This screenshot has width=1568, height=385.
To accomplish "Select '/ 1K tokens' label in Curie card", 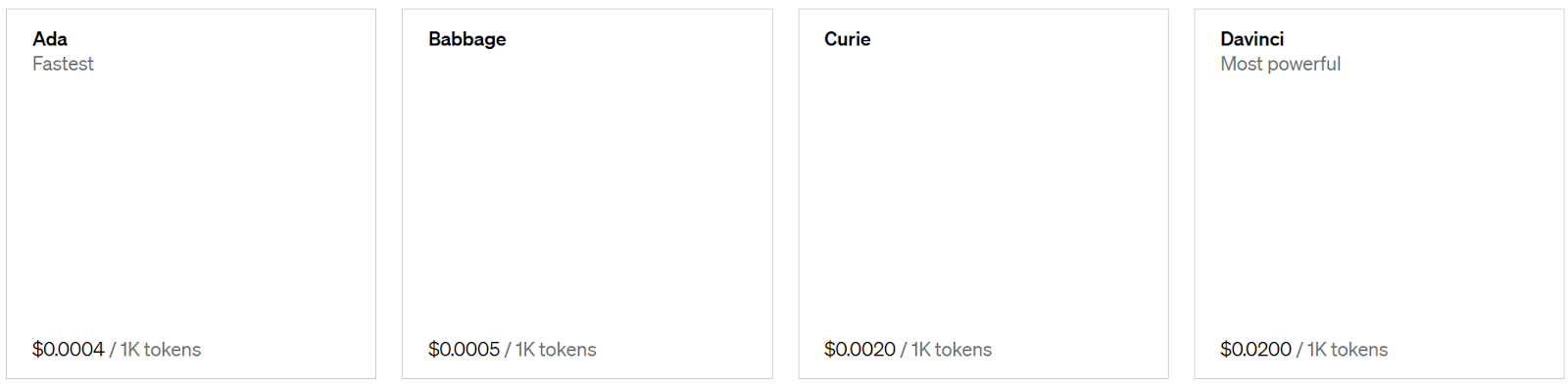I will (947, 350).
